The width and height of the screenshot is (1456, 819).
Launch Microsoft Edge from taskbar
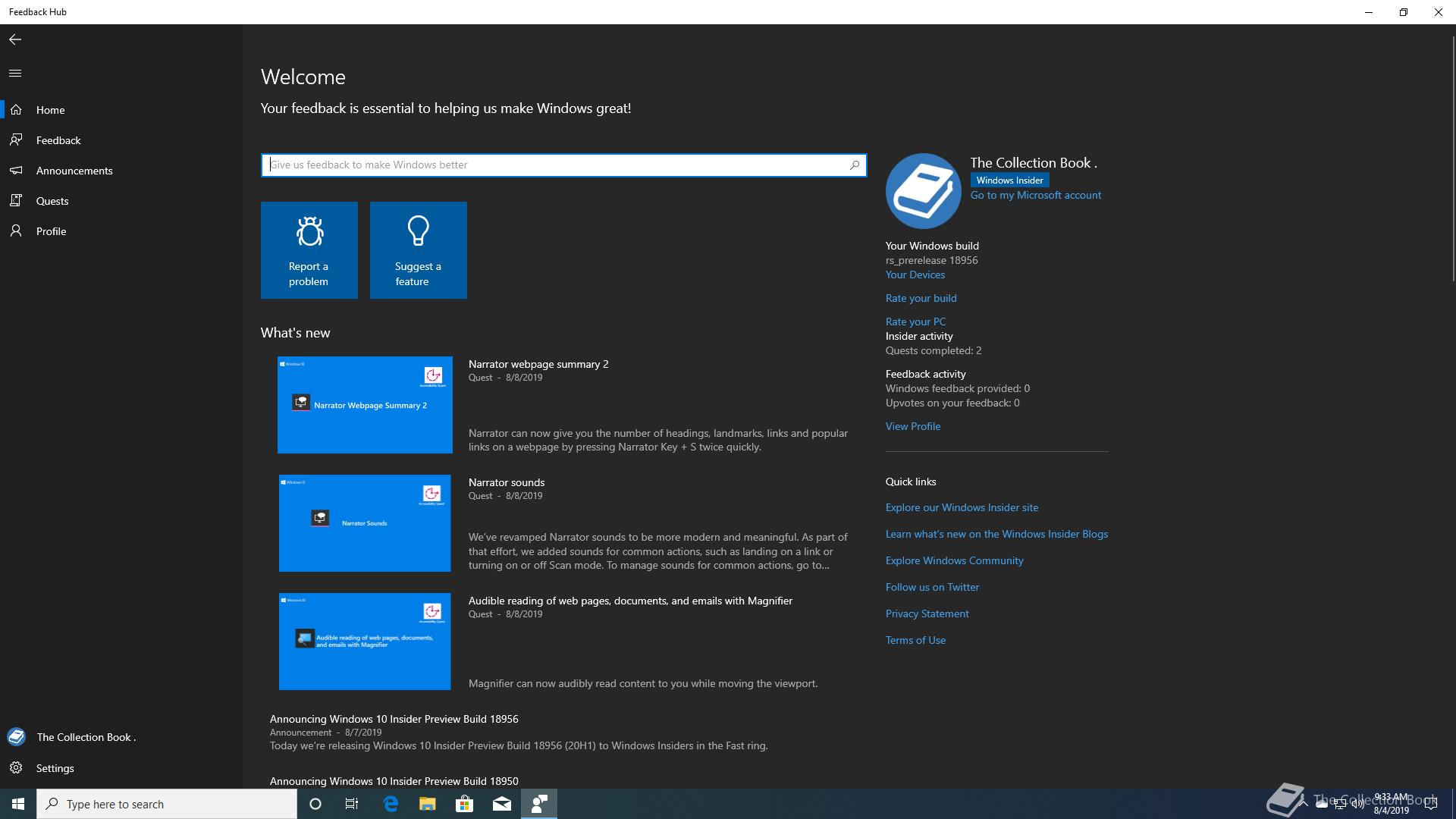pyautogui.click(x=391, y=804)
